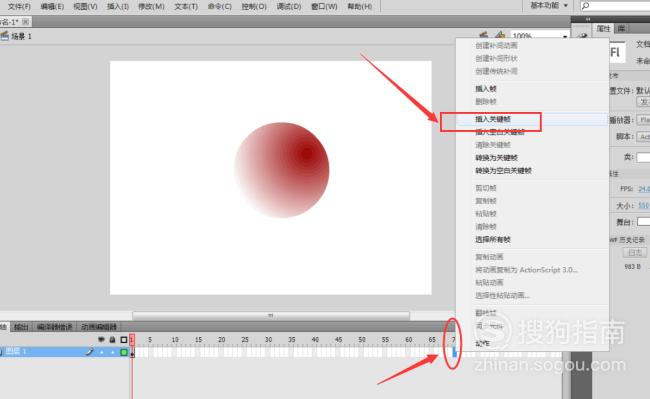
Task: Click frame 30 on the timeline ruler
Action: tap(269, 339)
